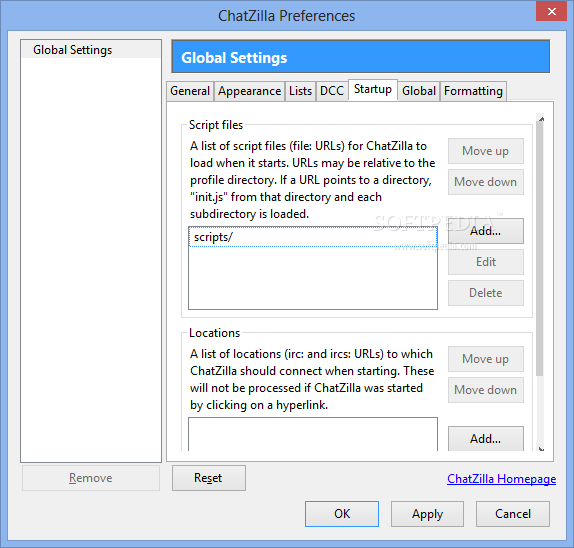The image size is (574, 548).
Task: Click the vertical scrollbar thumb
Action: [x=540, y=249]
